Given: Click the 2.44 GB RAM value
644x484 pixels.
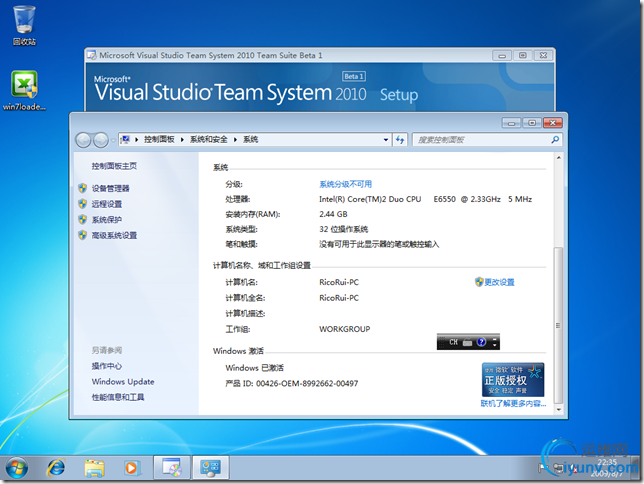Looking at the screenshot, I should tap(333, 214).
